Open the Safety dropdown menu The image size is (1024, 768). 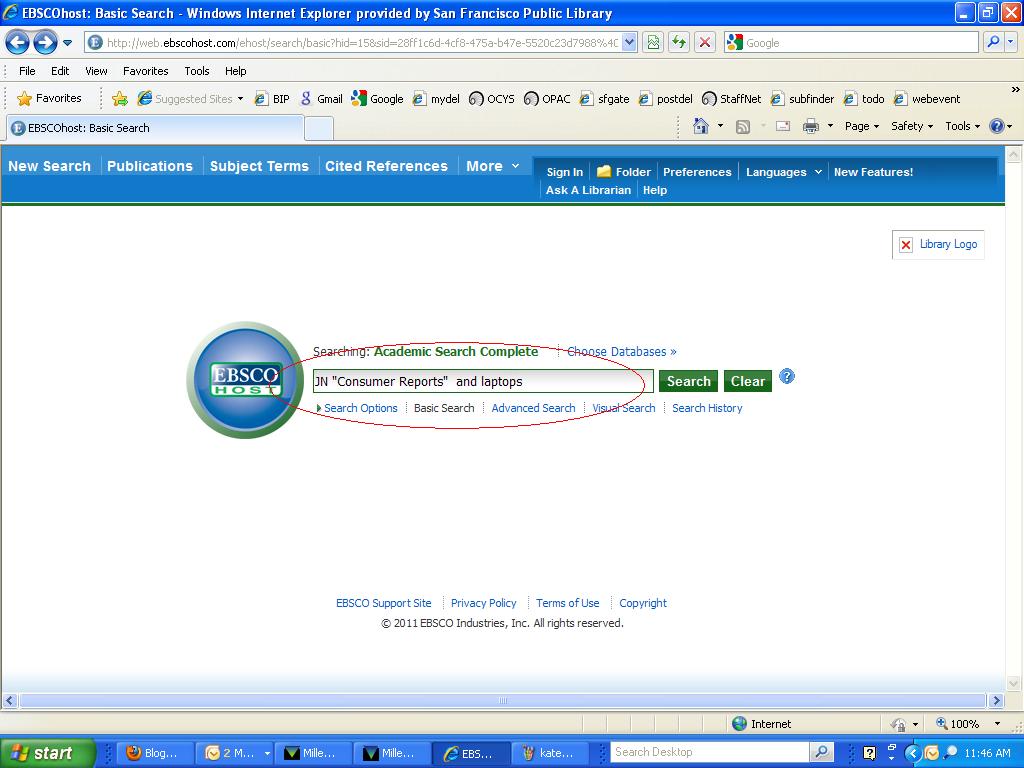click(912, 126)
